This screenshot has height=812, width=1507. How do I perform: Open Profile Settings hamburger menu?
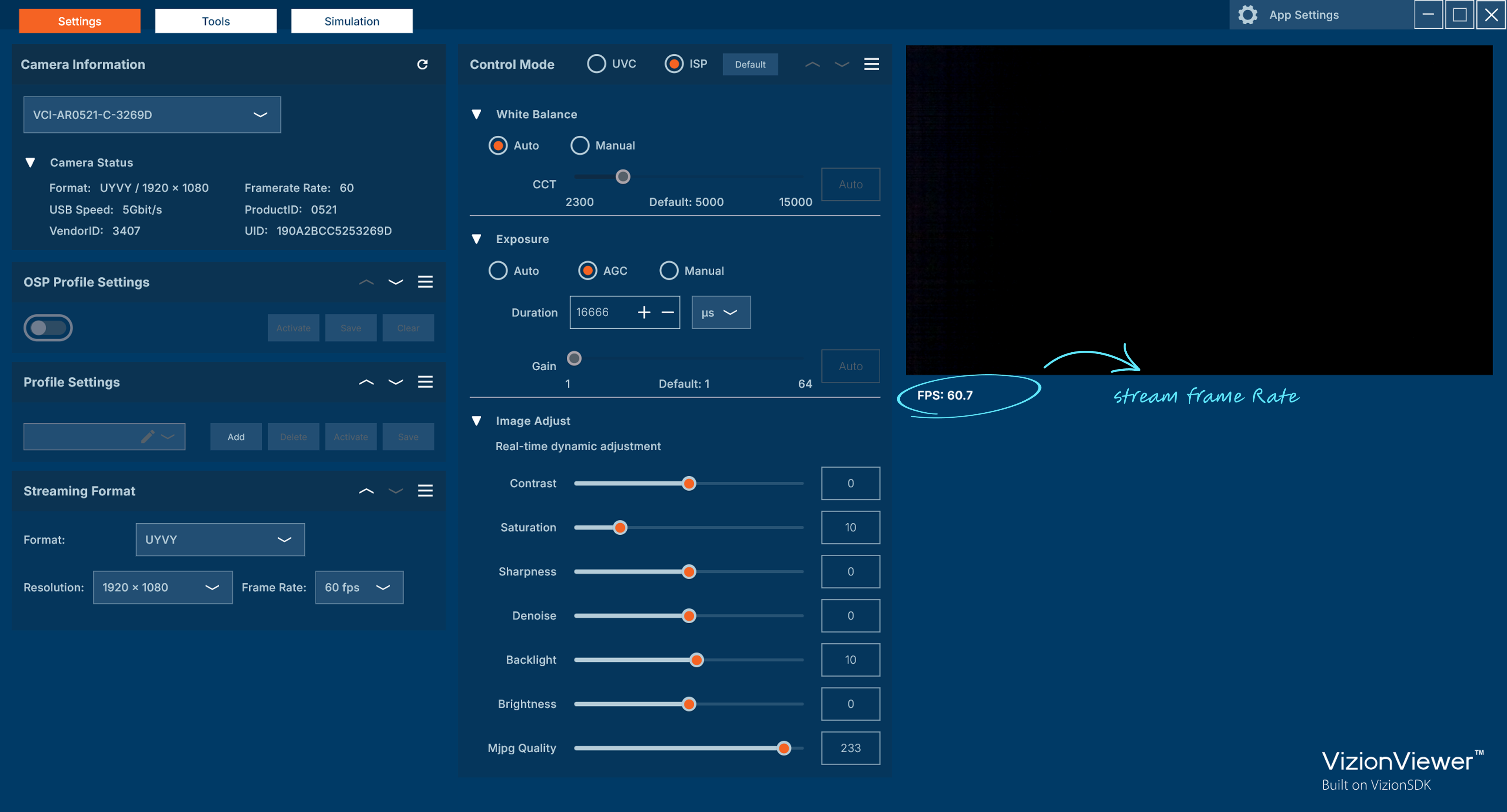(425, 382)
